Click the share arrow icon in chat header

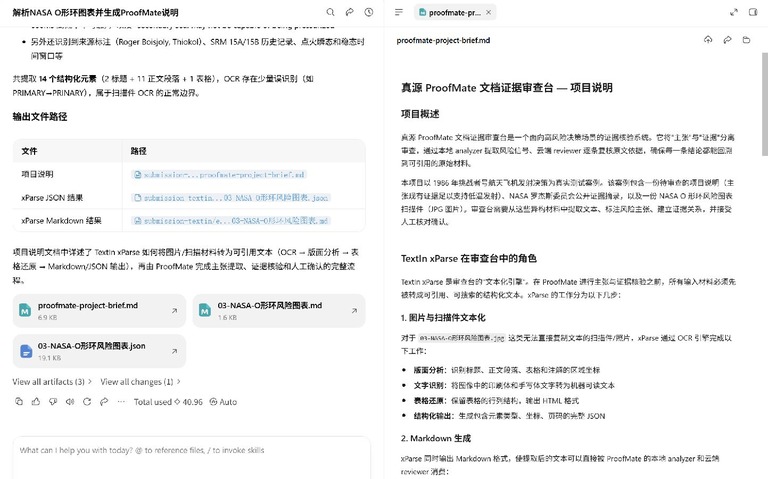point(349,12)
